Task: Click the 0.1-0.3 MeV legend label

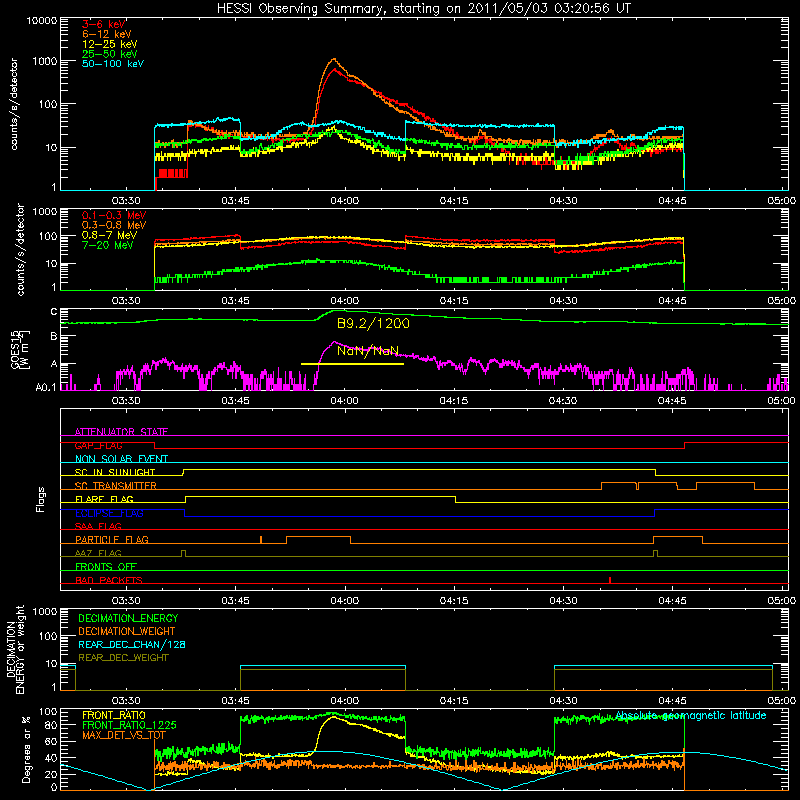Action: [114, 215]
